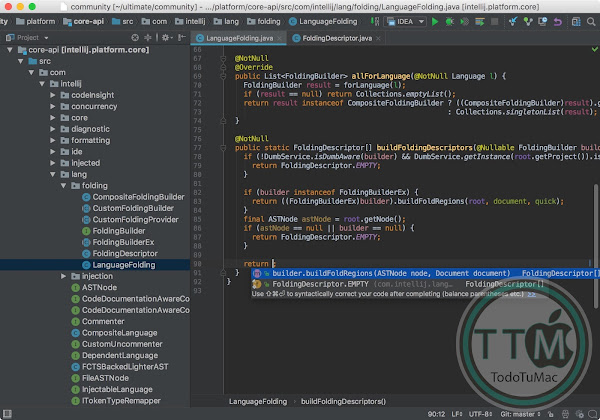Click the Update Project VCS icon
Screen dimensions: 600x420
coord(515,19)
